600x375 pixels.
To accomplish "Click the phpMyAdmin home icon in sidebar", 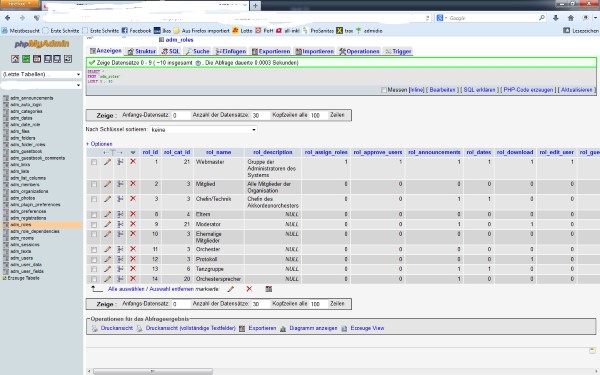I will tap(15, 59).
